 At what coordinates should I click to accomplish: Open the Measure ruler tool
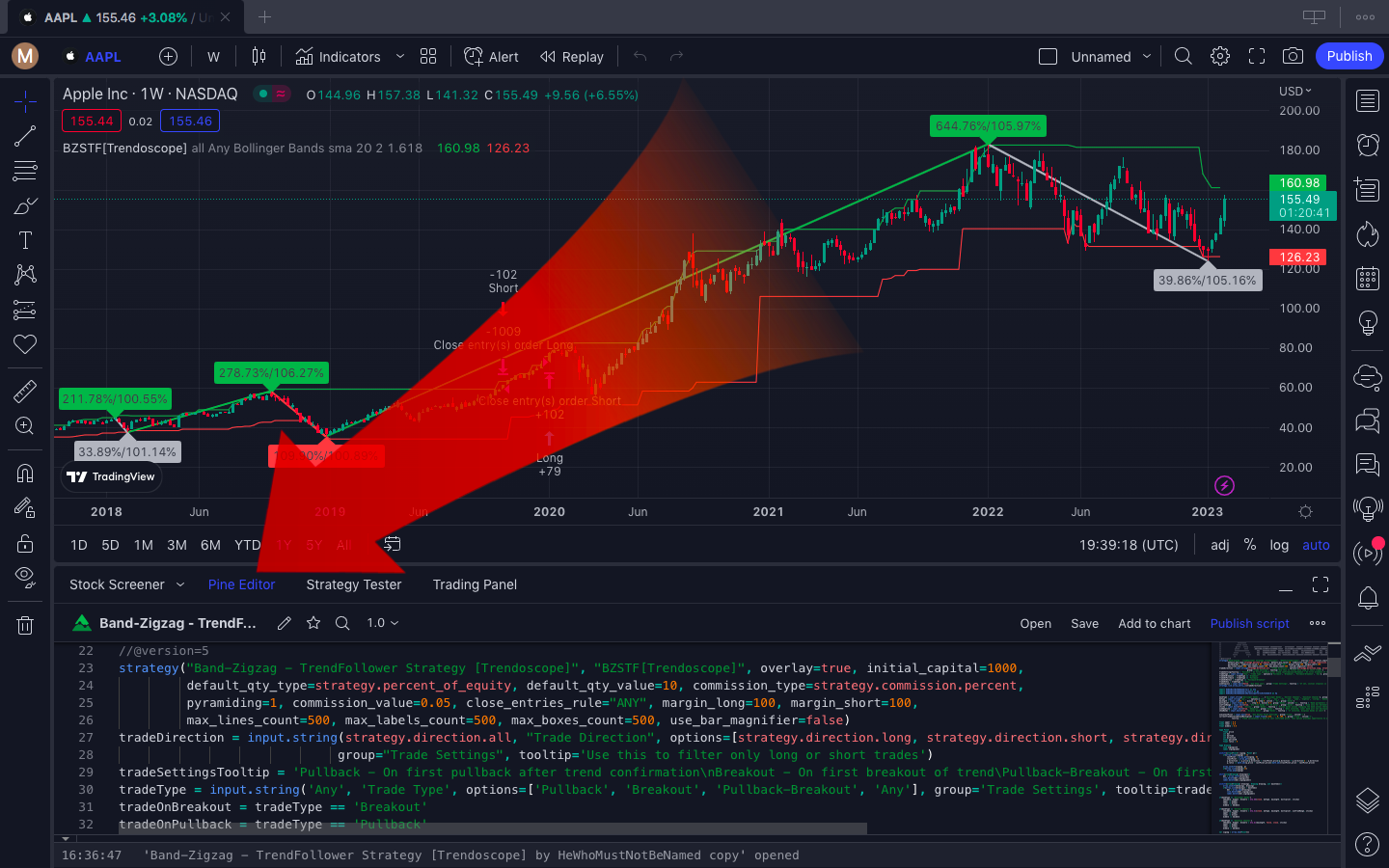(x=25, y=391)
